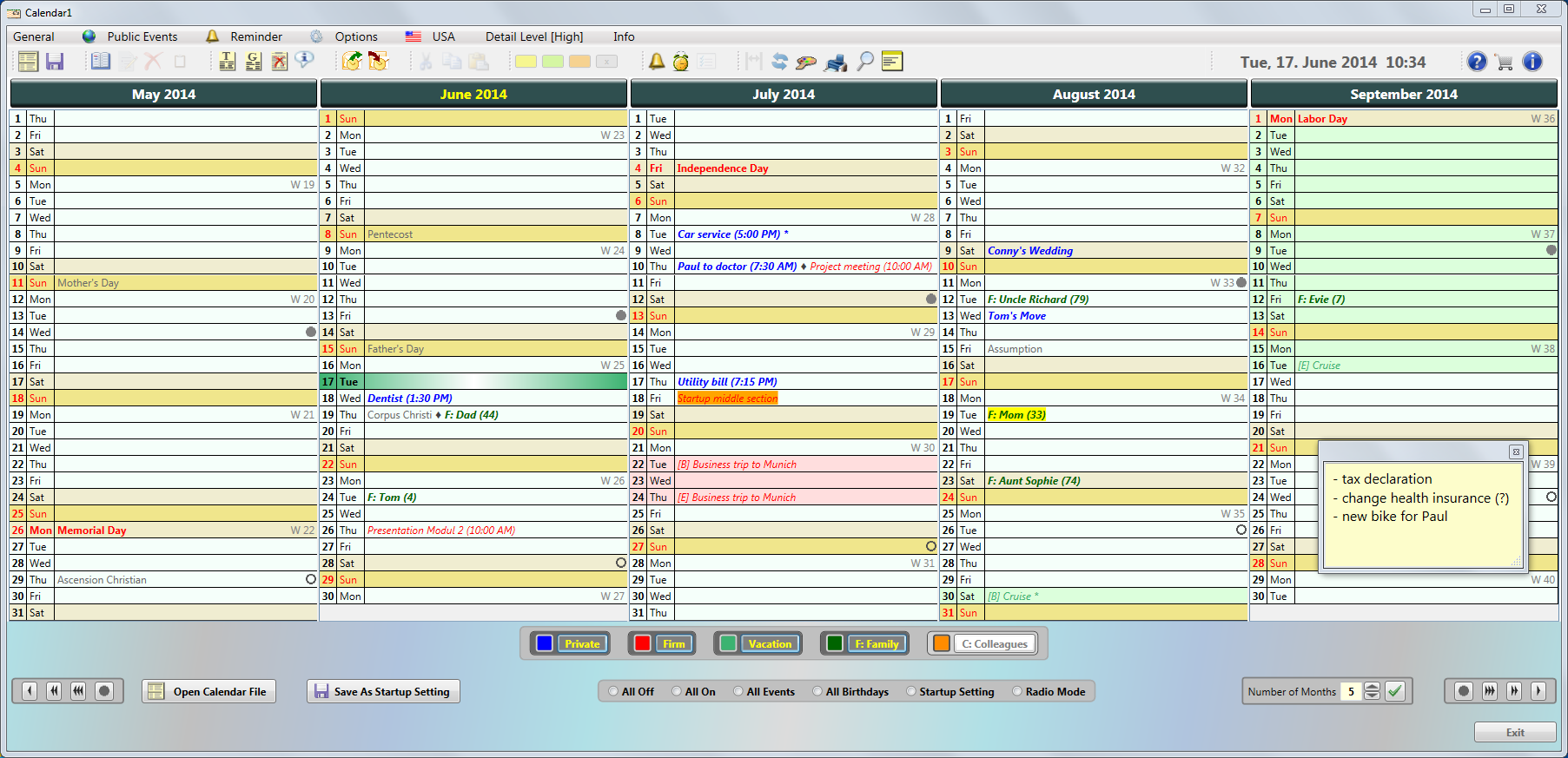Click the G list toolbar icon
This screenshot has height=758, width=1568.
(x=254, y=62)
